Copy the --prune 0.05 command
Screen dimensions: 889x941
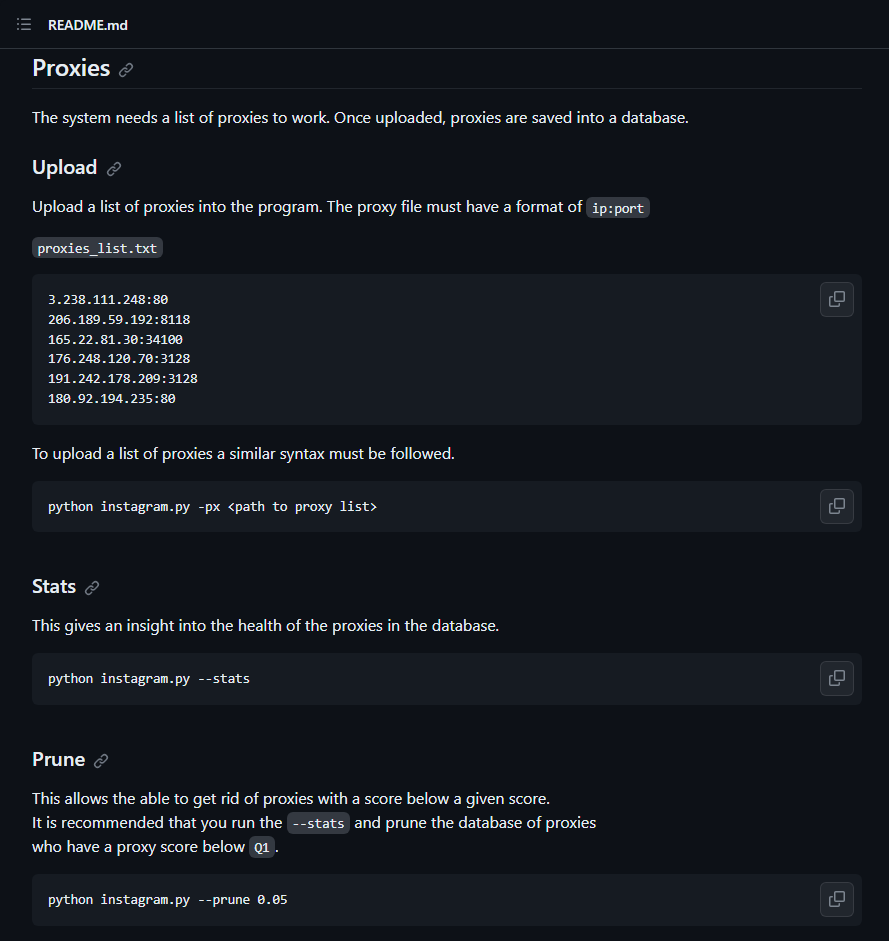[x=836, y=899]
